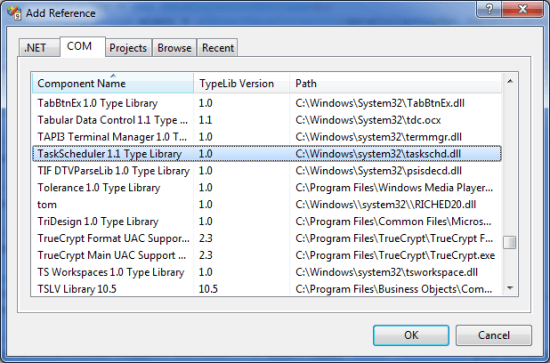Sort by Component Name column header

tap(113, 83)
